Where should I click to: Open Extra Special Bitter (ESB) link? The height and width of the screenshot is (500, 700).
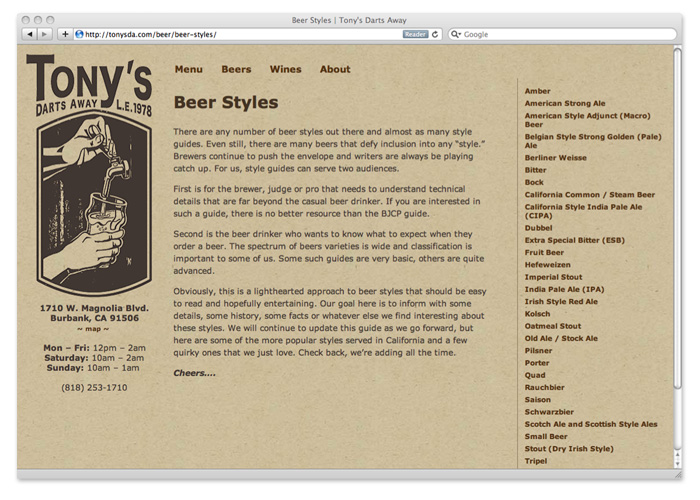point(575,240)
